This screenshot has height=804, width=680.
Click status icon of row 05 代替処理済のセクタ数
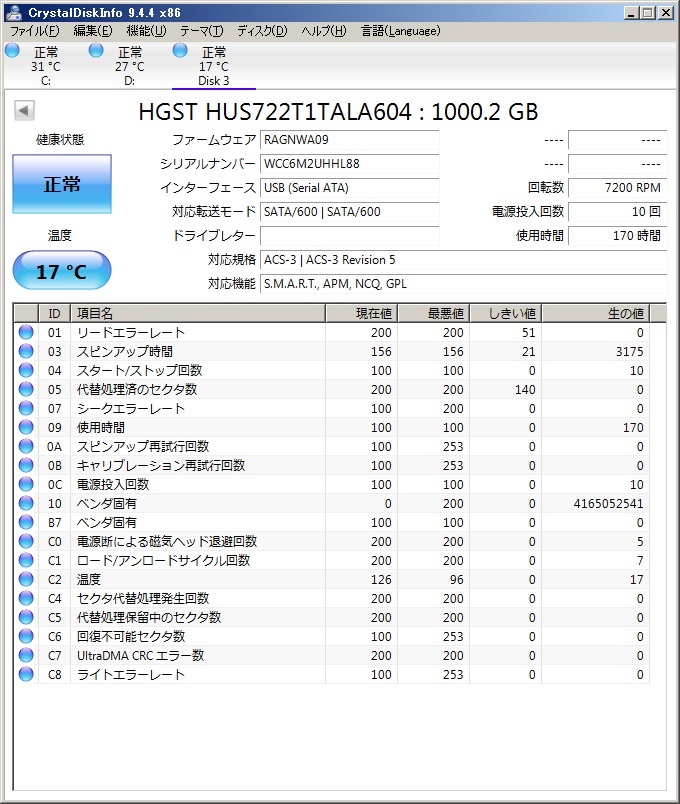click(26, 389)
